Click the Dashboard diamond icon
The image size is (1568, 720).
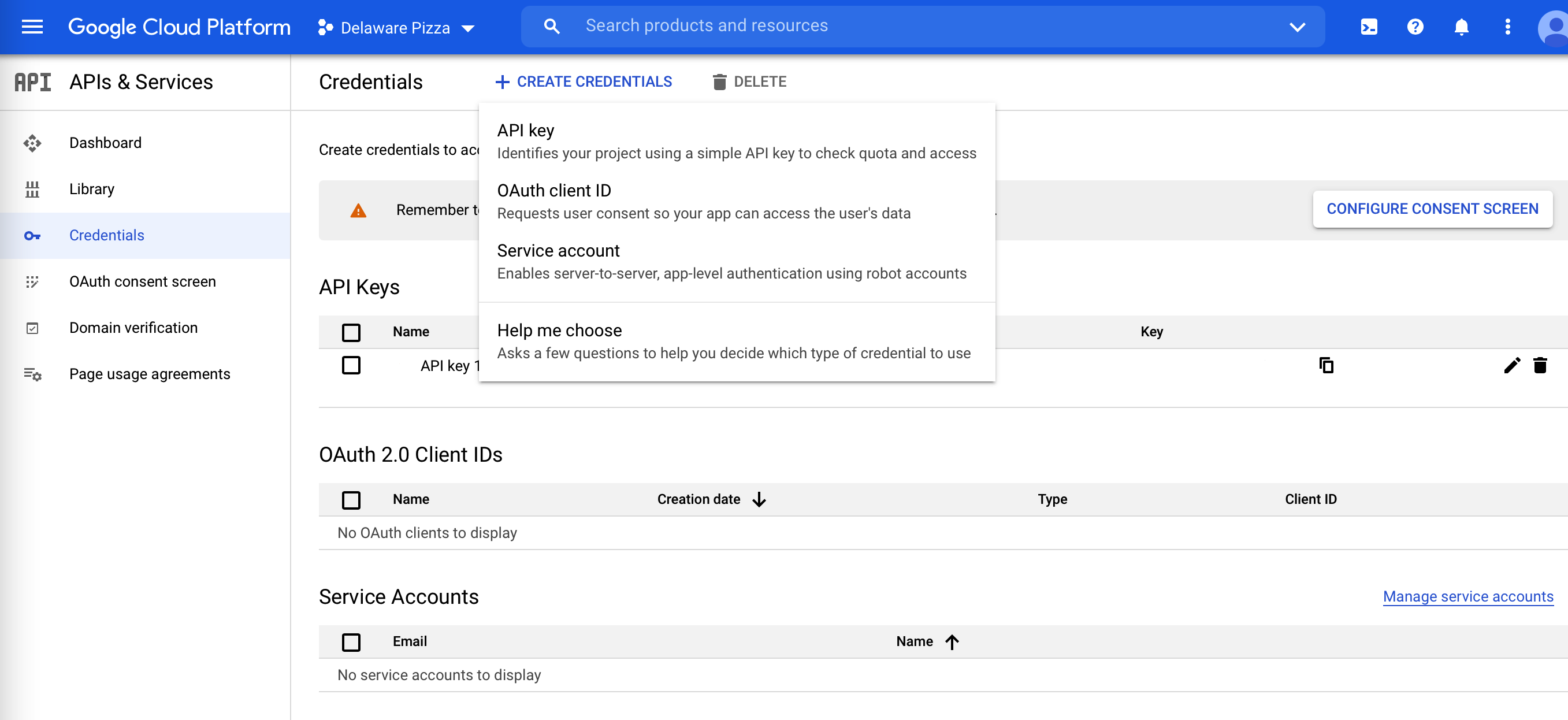coord(32,143)
